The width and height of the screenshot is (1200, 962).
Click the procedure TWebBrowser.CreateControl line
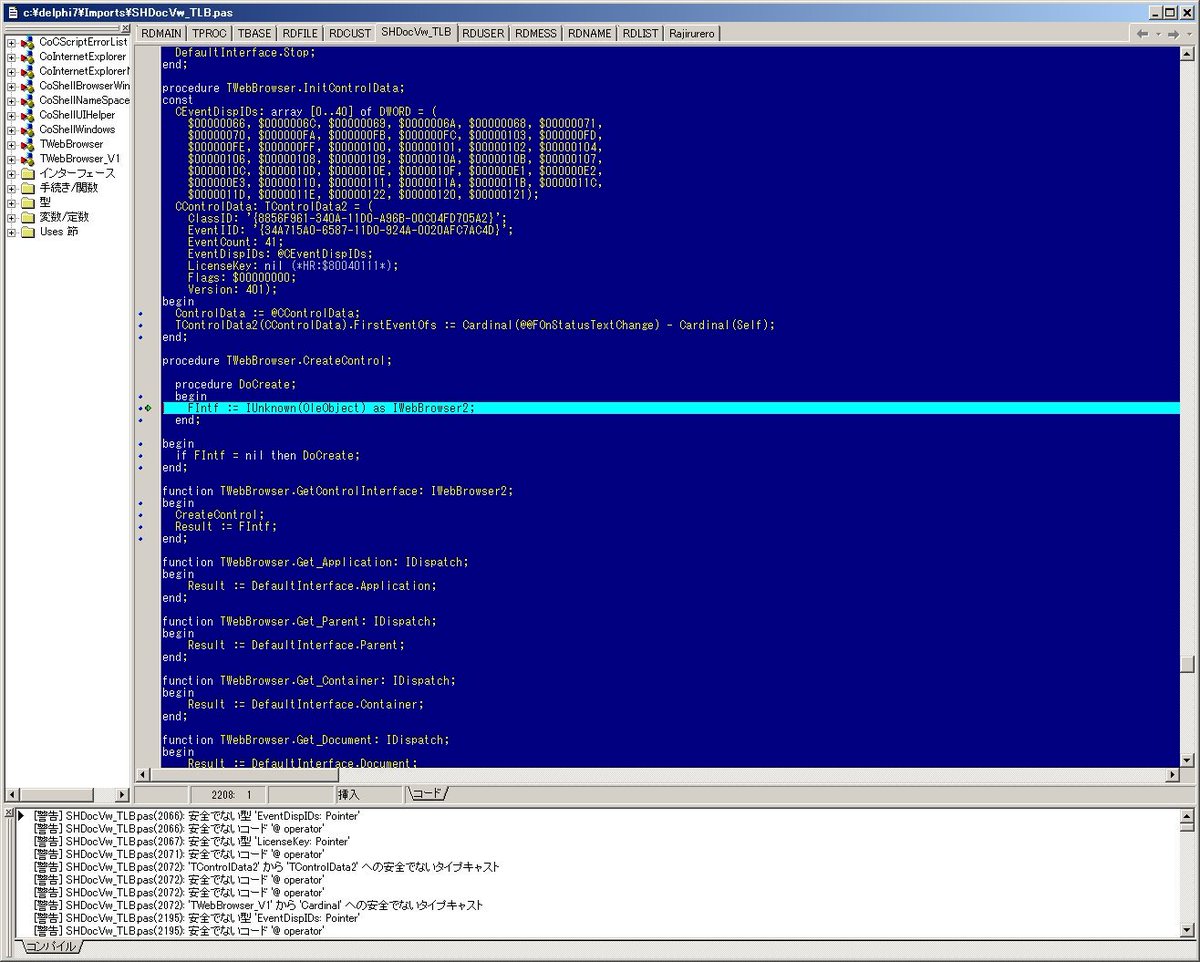(x=277, y=361)
